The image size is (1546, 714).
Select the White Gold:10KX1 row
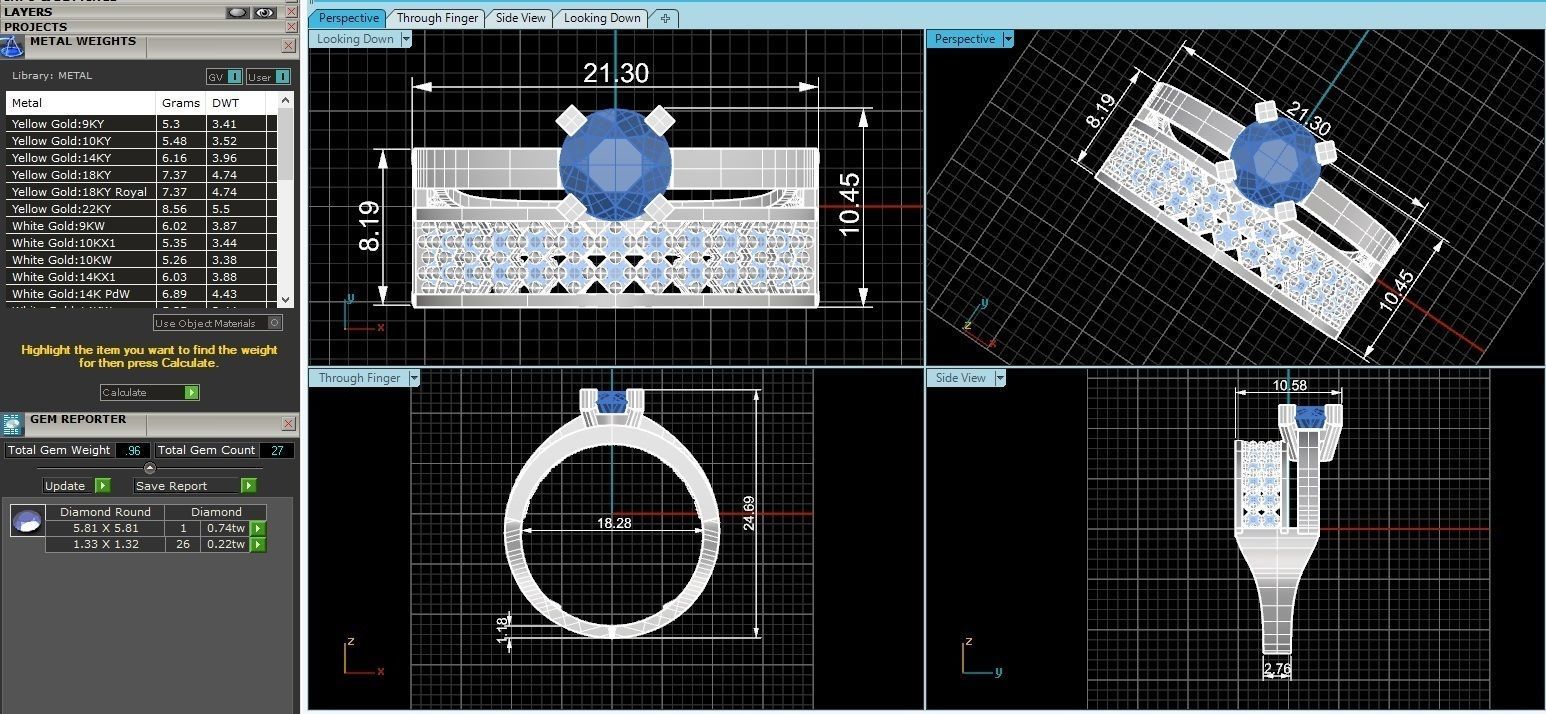[139, 243]
